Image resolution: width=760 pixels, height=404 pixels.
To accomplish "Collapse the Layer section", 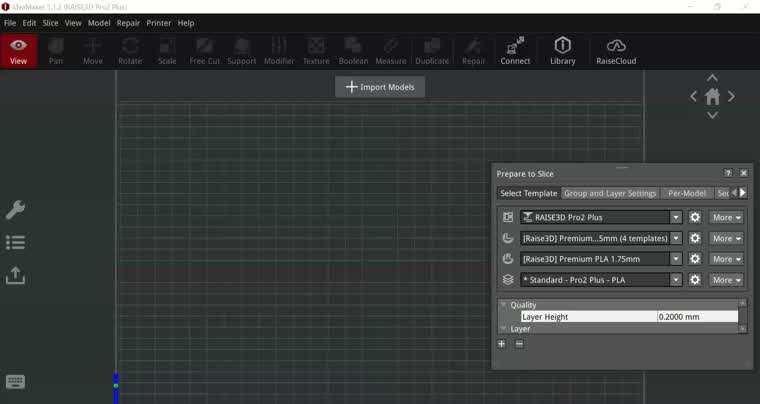I will tap(503, 328).
